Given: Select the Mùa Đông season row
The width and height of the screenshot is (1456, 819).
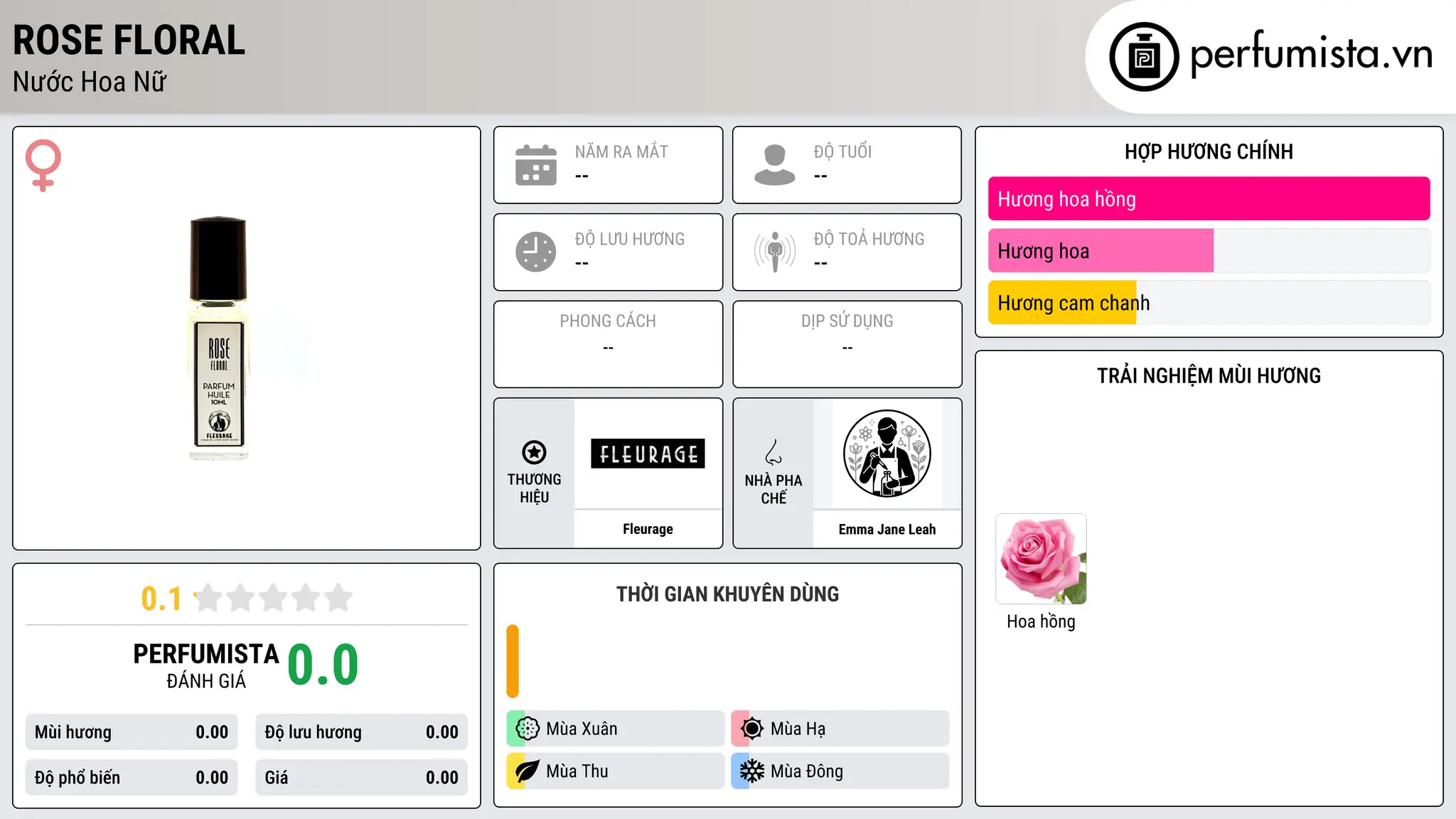Looking at the screenshot, I should [x=840, y=771].
